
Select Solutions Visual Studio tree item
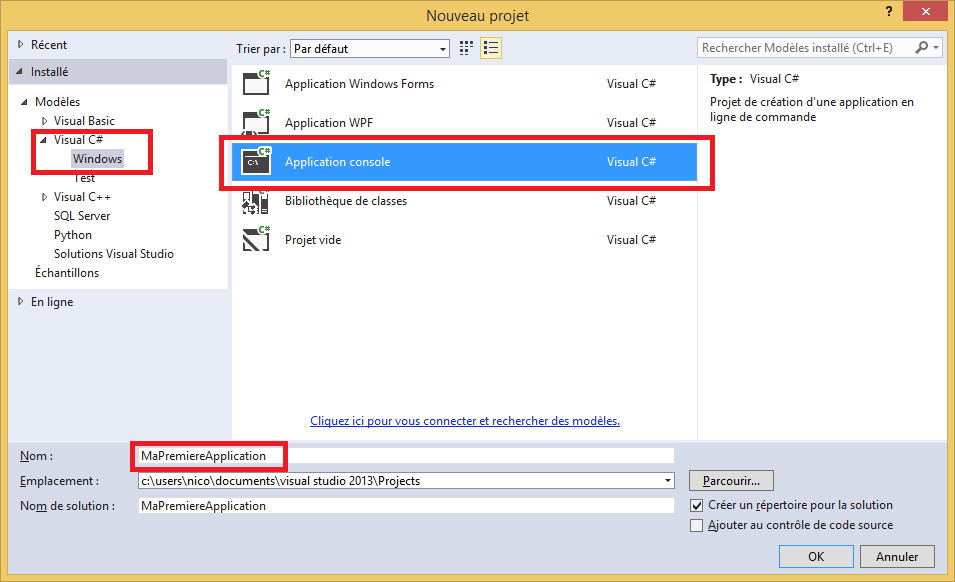[113, 254]
